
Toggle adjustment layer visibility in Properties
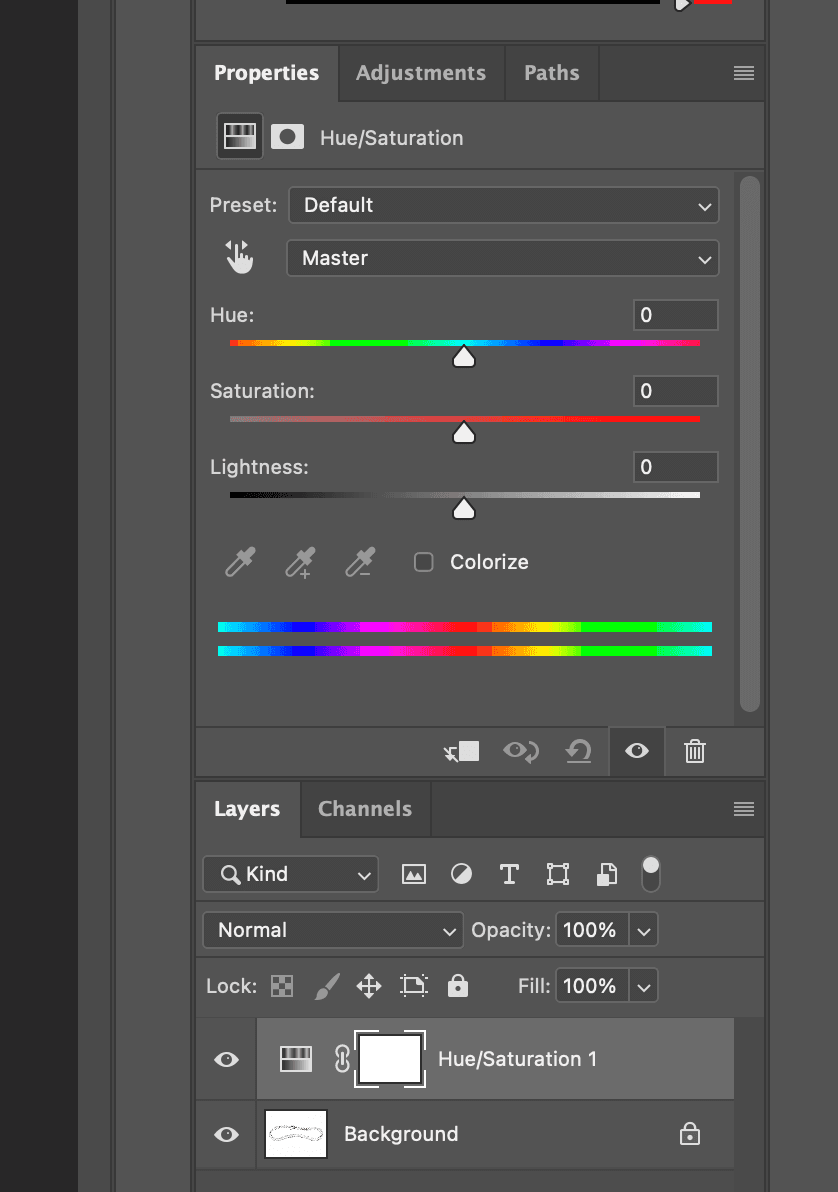pyautogui.click(x=637, y=751)
